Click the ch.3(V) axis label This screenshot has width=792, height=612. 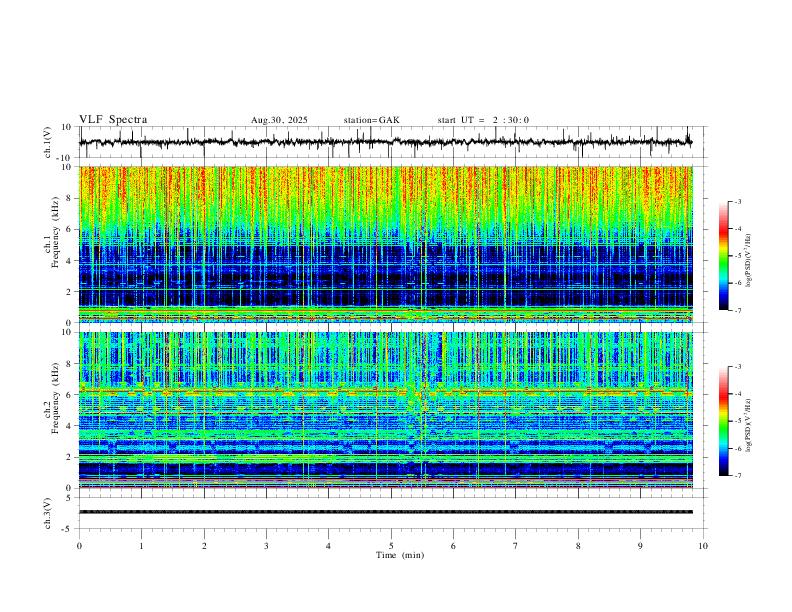click(48, 513)
